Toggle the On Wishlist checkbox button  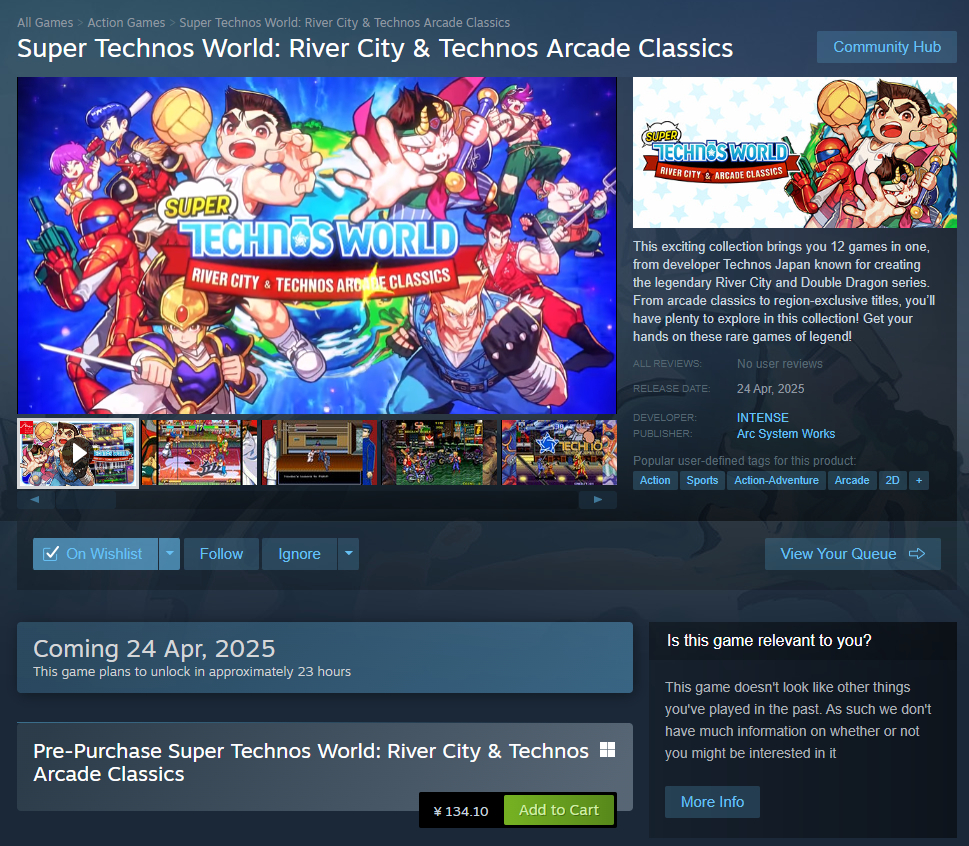96,554
